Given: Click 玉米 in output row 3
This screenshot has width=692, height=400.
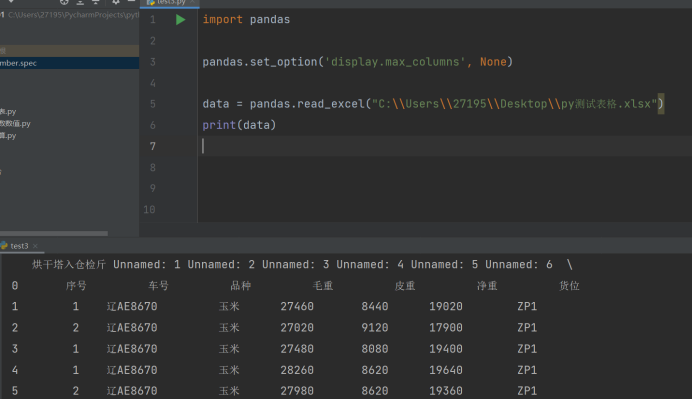Looking at the screenshot, I should [229, 349].
